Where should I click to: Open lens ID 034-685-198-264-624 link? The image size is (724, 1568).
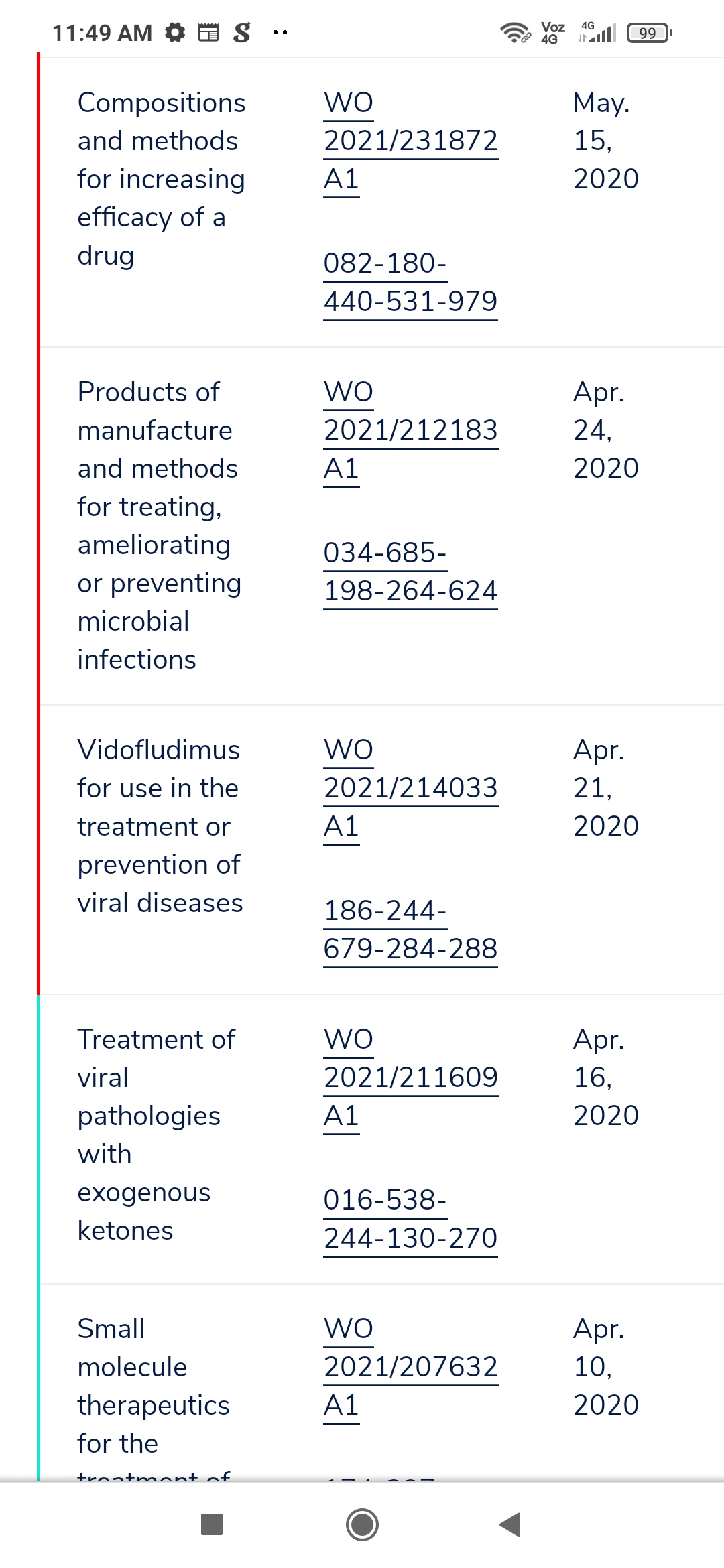[x=410, y=572]
